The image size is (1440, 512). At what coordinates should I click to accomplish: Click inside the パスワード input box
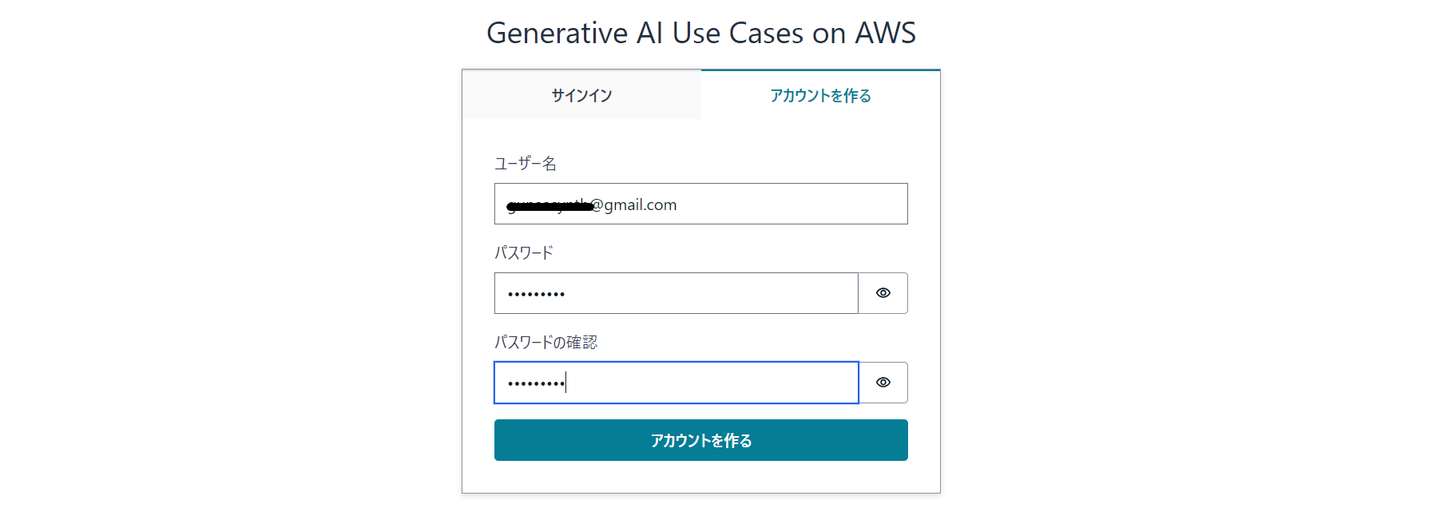[x=700, y=293]
